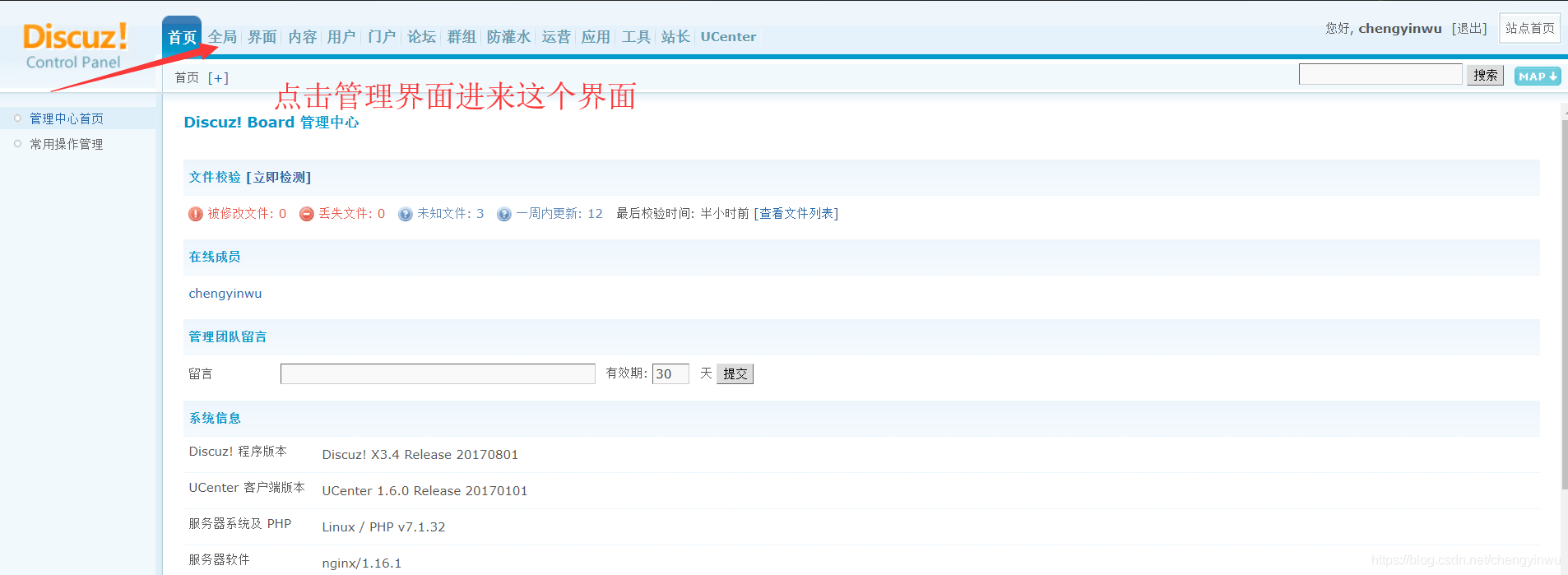Screen dimensions: 1568x575
Task: Select 管理中心首页 in the sidebar
Action: pyautogui.click(x=67, y=118)
